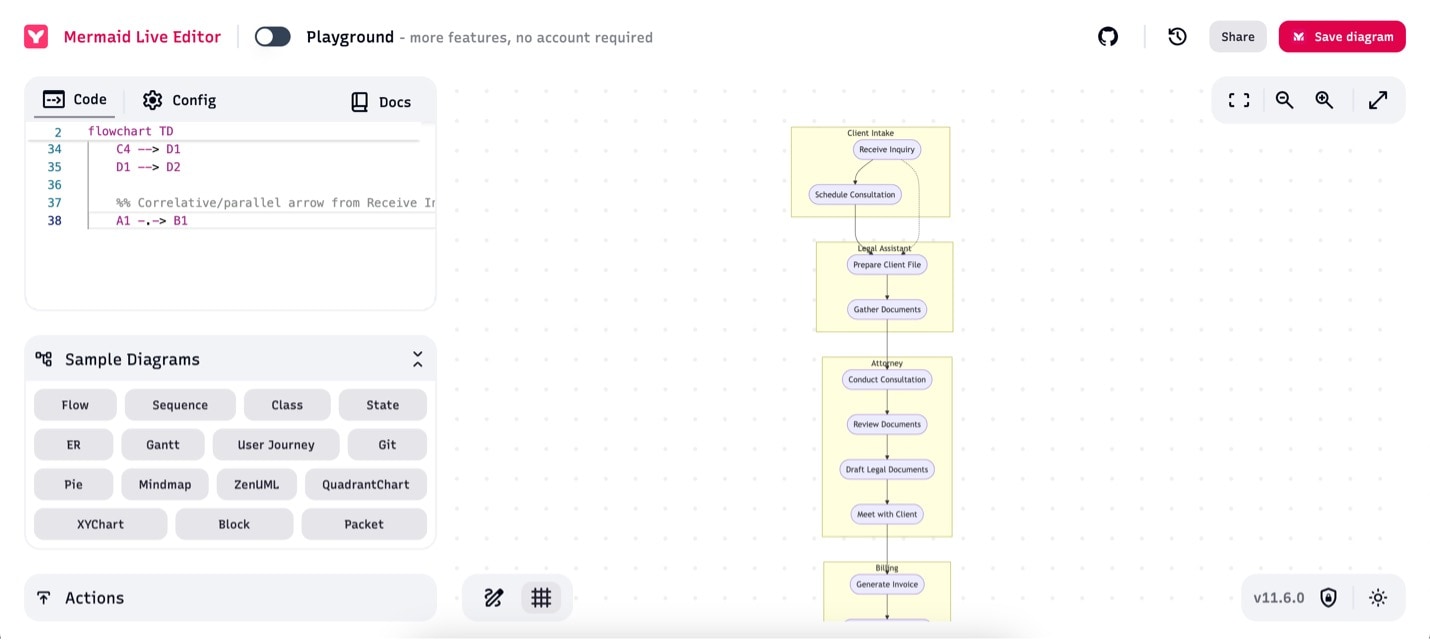Load the Block sample diagram
1430x641 pixels.
234,524
